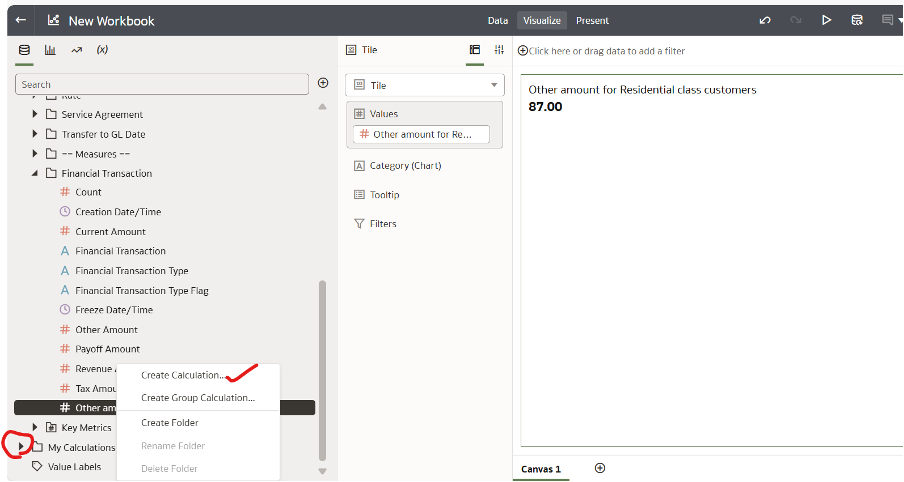Screen dimensions: 904x482
Task: Click the Undo icon in the header
Action: [x=765, y=20]
